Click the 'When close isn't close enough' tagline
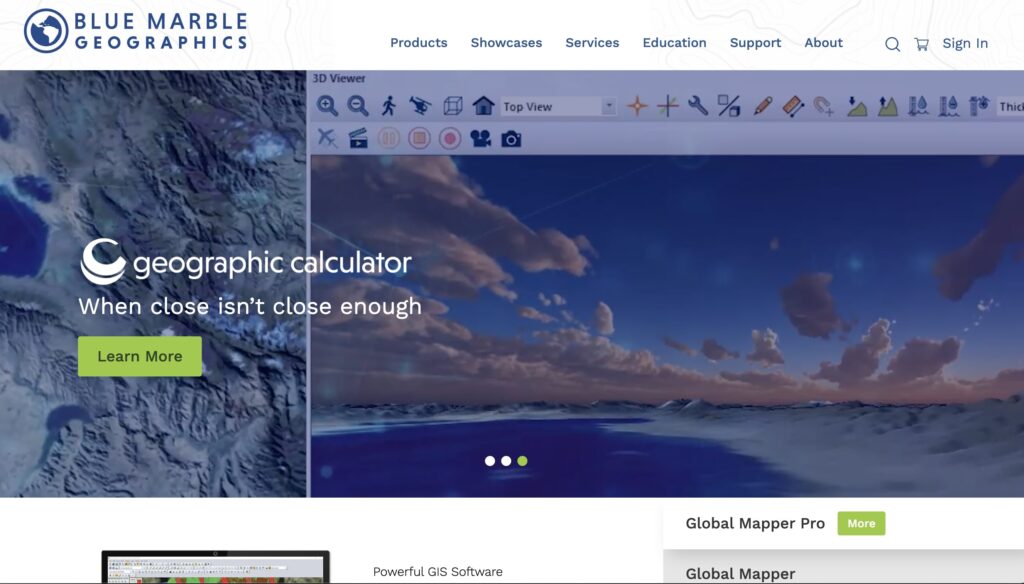This screenshot has width=1024, height=584. click(x=250, y=306)
